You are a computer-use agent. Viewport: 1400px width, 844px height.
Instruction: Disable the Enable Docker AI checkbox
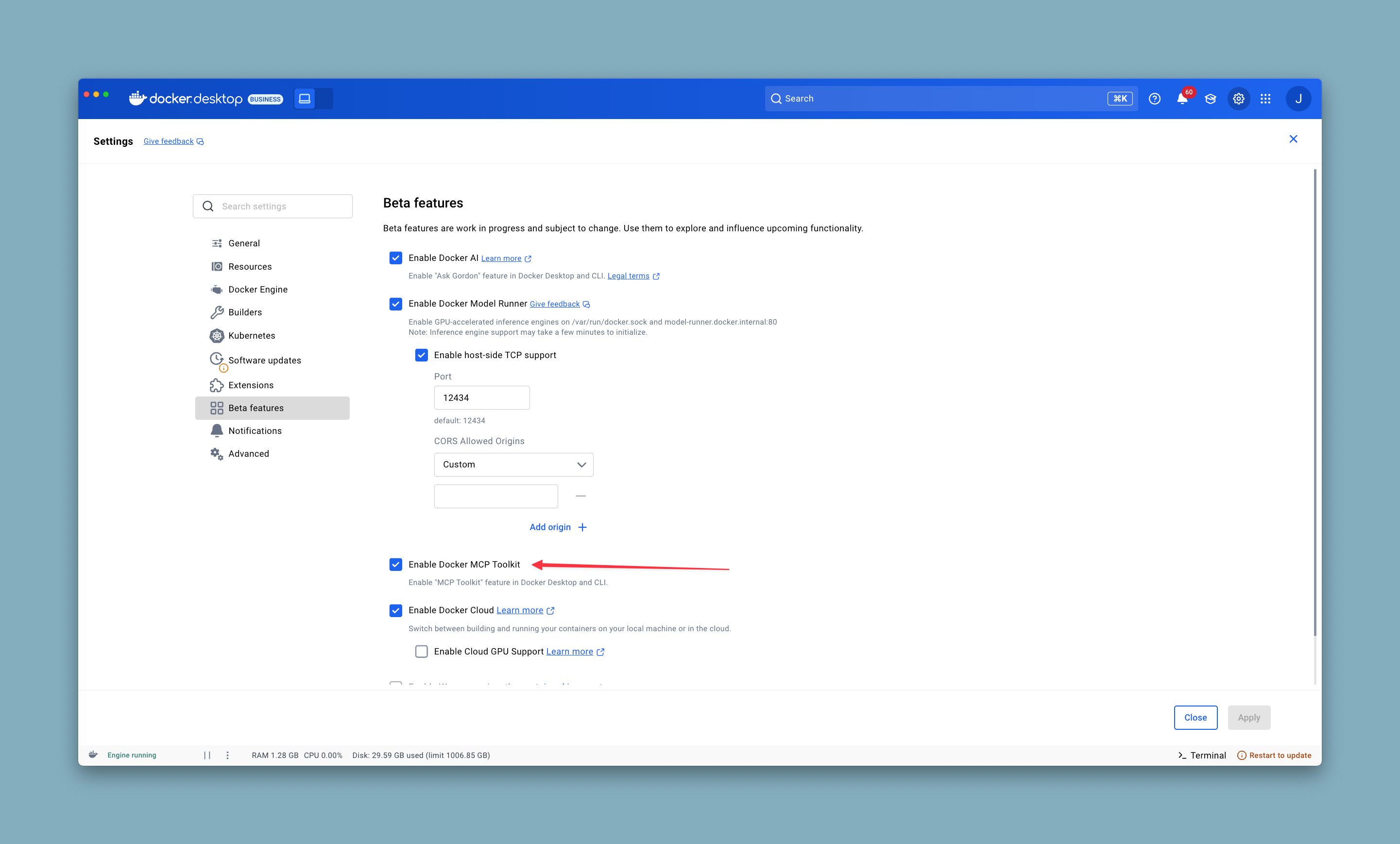395,258
